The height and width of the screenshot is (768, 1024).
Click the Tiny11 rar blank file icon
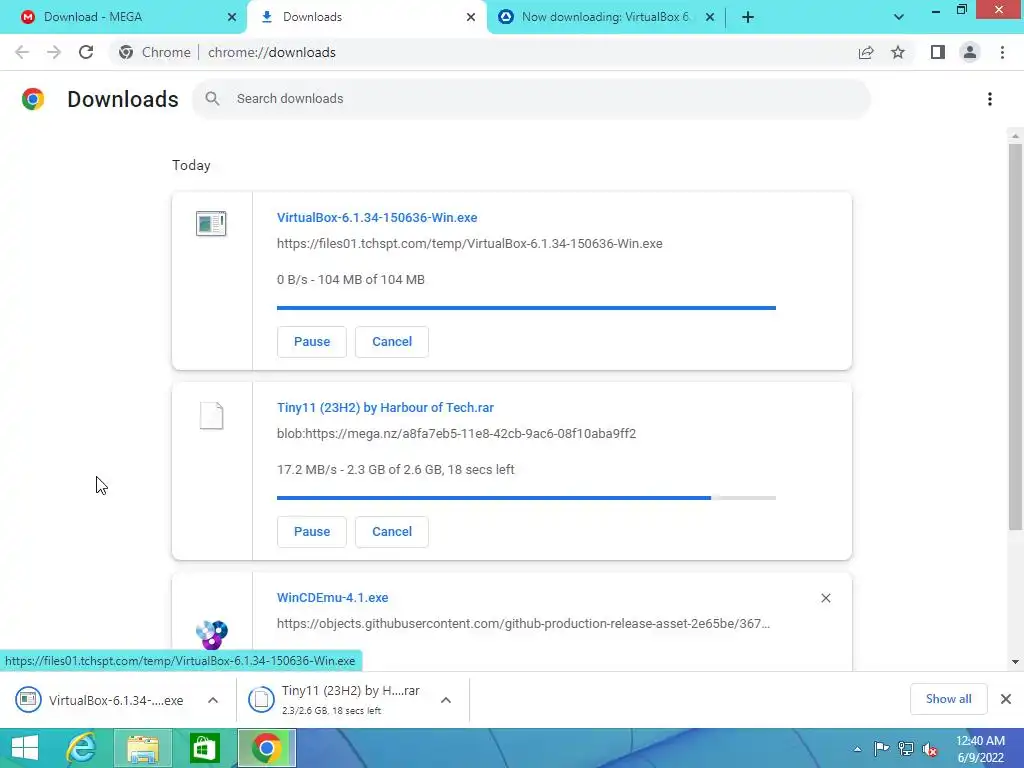211,415
